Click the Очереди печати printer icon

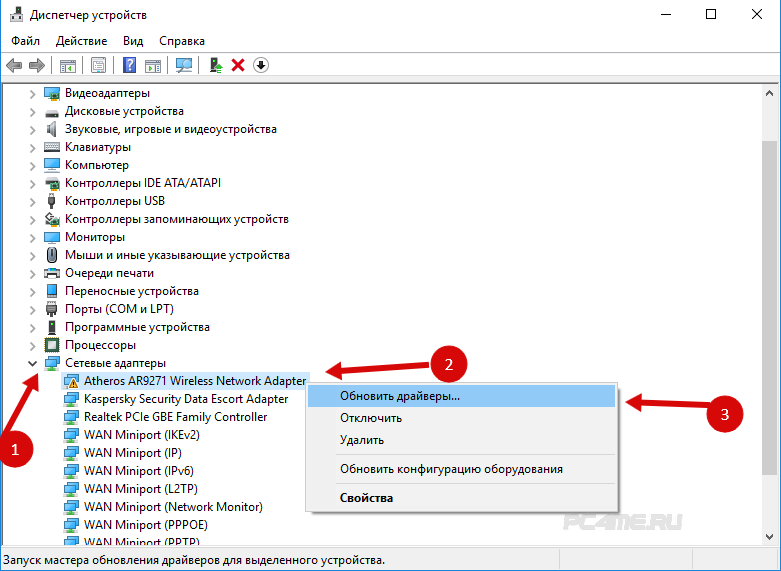click(52, 273)
